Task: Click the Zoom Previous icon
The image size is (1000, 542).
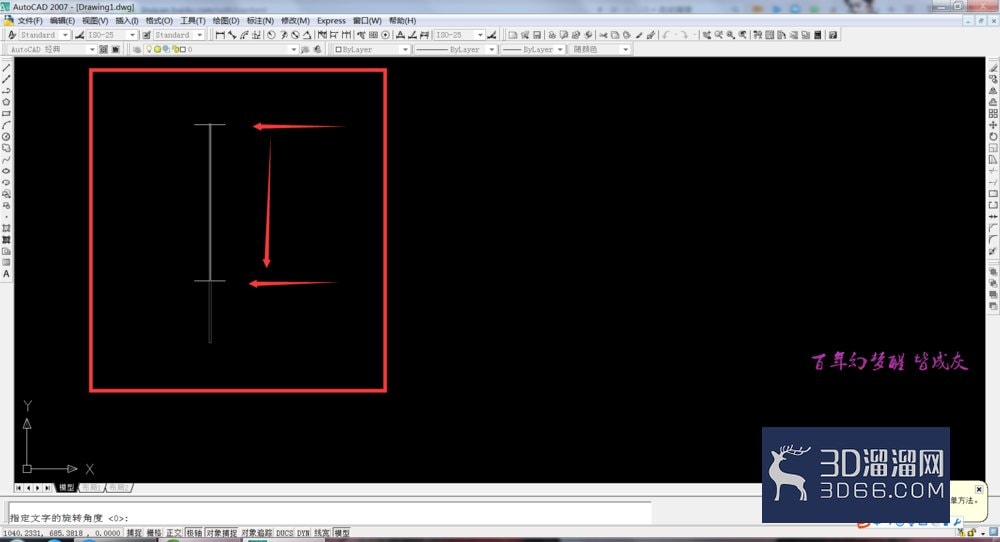Action: point(743,35)
